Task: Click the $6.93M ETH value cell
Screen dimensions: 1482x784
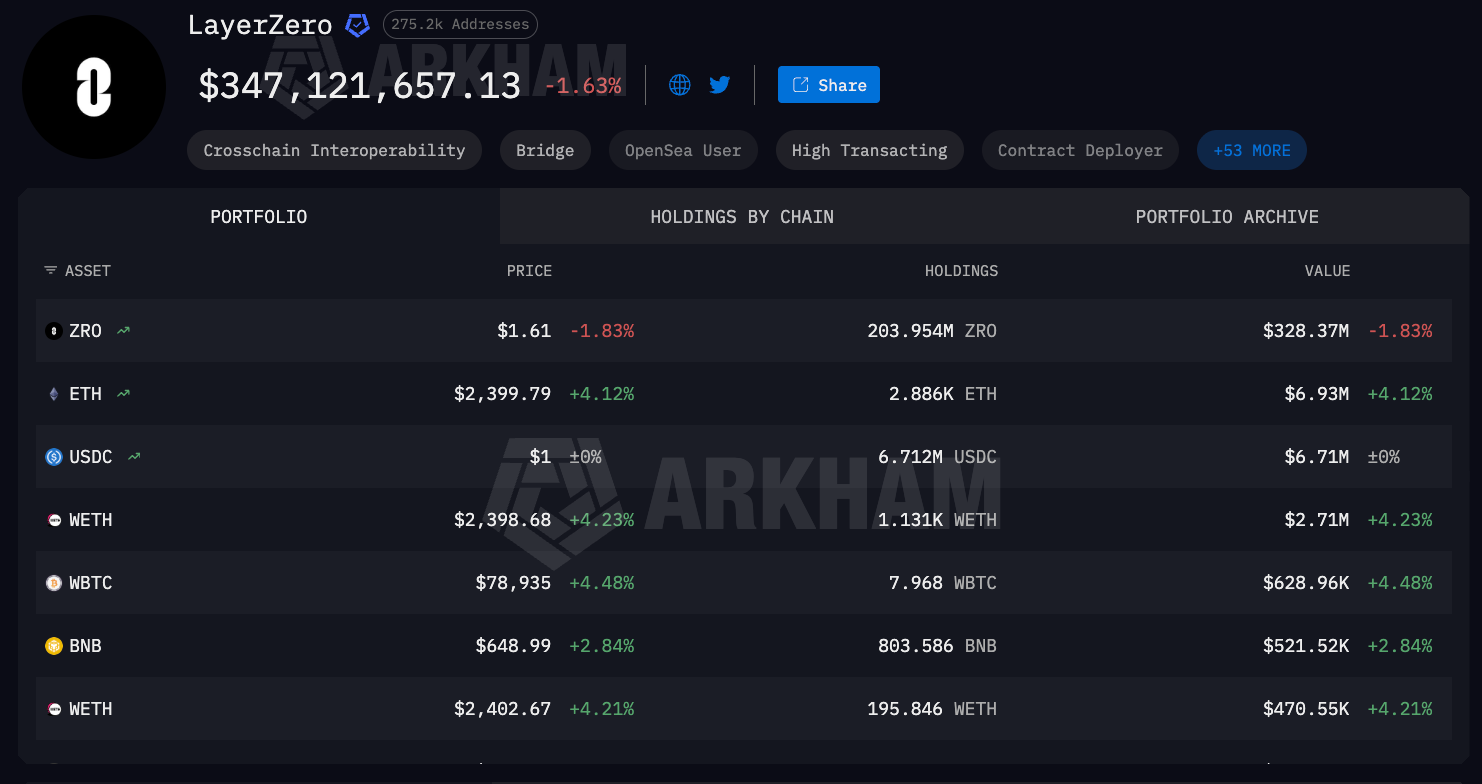Action: click(1317, 394)
